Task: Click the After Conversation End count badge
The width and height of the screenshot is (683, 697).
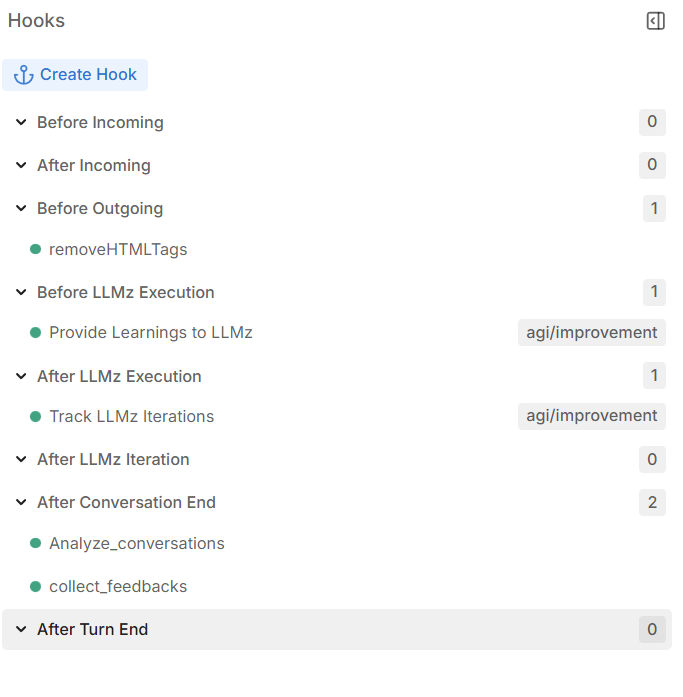Action: pyautogui.click(x=652, y=503)
